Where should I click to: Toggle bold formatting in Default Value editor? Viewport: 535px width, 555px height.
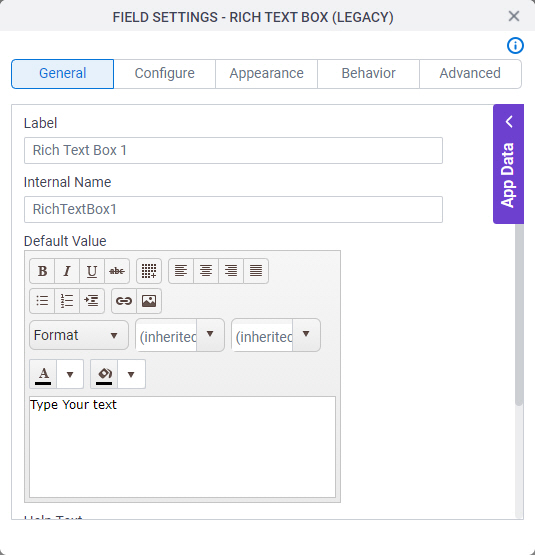(x=42, y=271)
